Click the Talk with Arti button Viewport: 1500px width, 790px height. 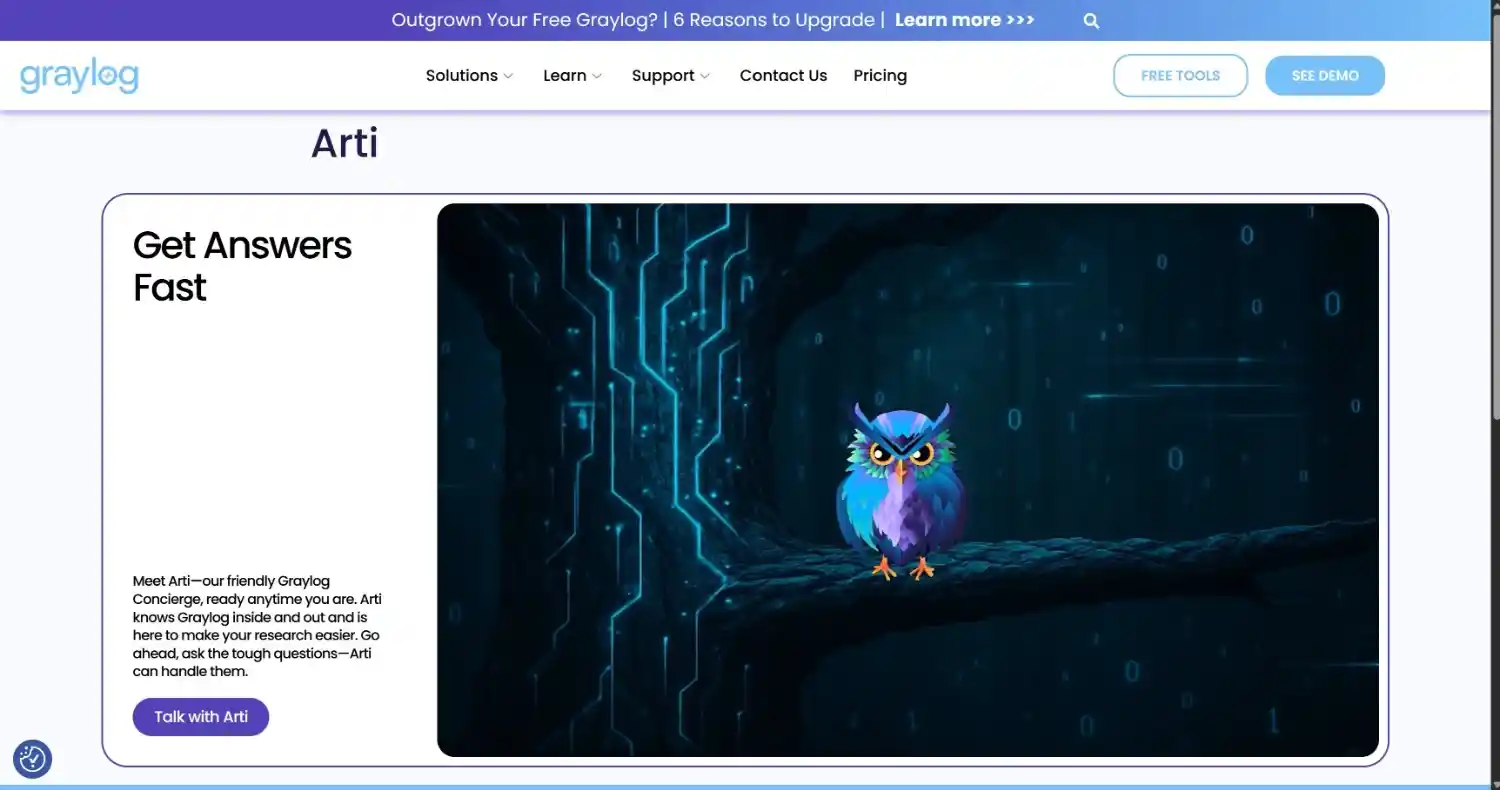(x=201, y=717)
